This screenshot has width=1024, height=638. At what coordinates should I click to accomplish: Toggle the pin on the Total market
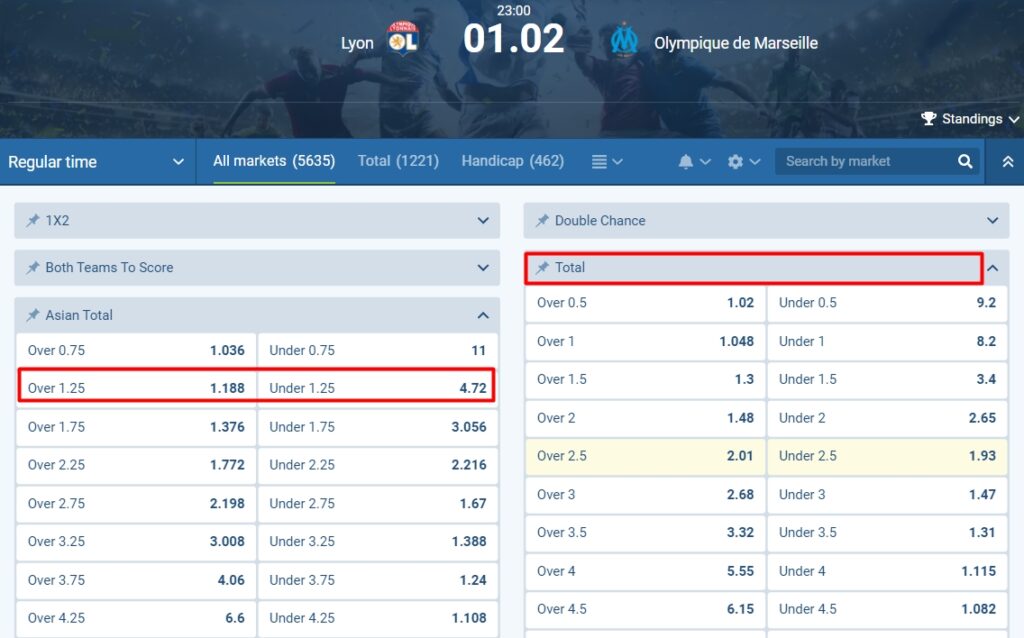tap(541, 267)
